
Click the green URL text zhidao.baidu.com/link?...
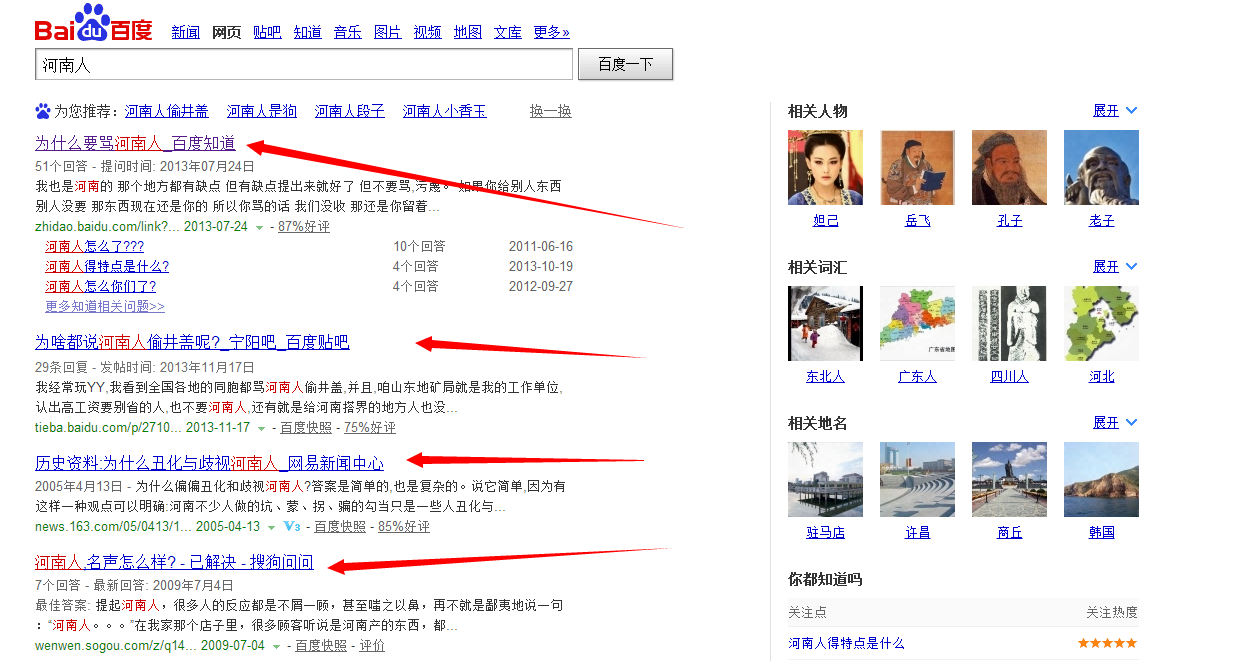(x=107, y=227)
